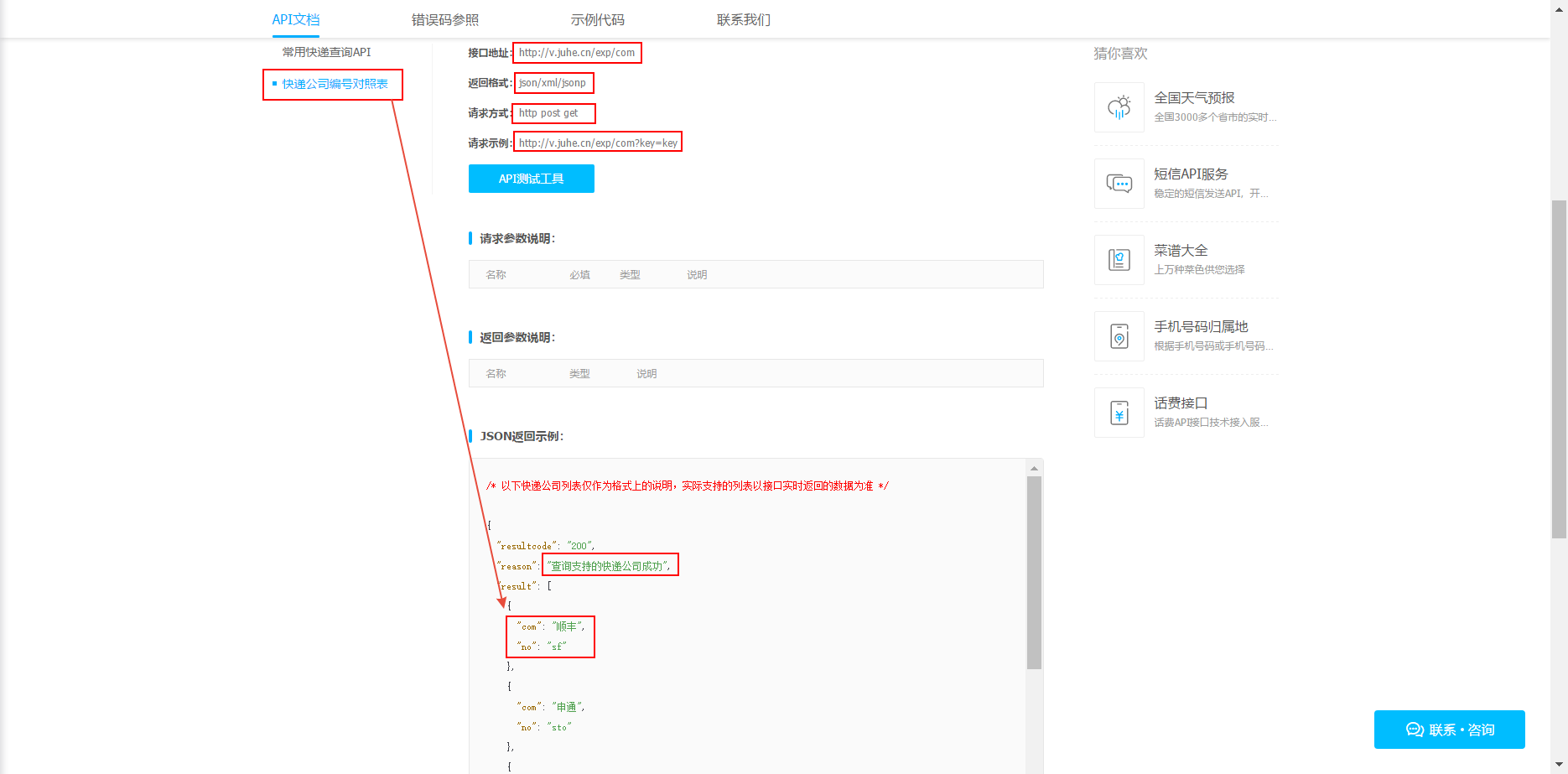Image resolution: width=1568 pixels, height=774 pixels.
Task: Click the 说明 column header in return parameters table
Action: click(646, 374)
